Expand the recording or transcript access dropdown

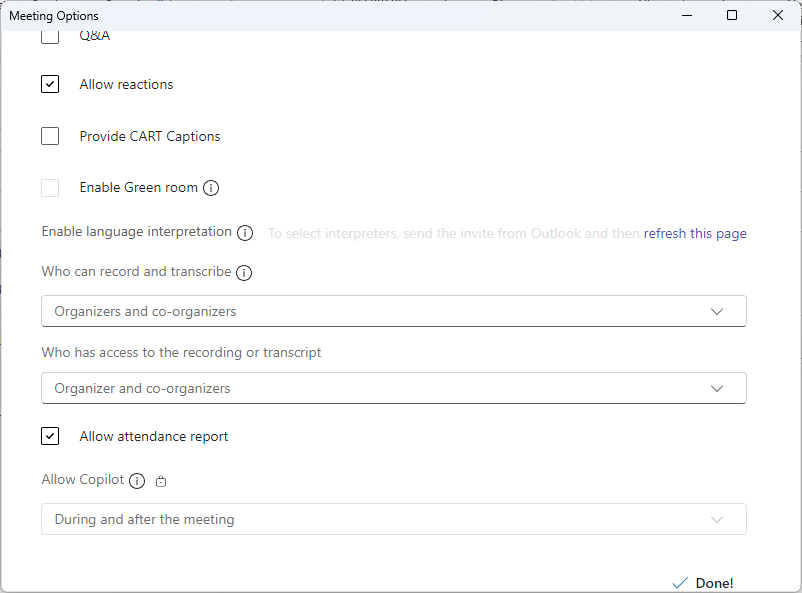click(394, 388)
